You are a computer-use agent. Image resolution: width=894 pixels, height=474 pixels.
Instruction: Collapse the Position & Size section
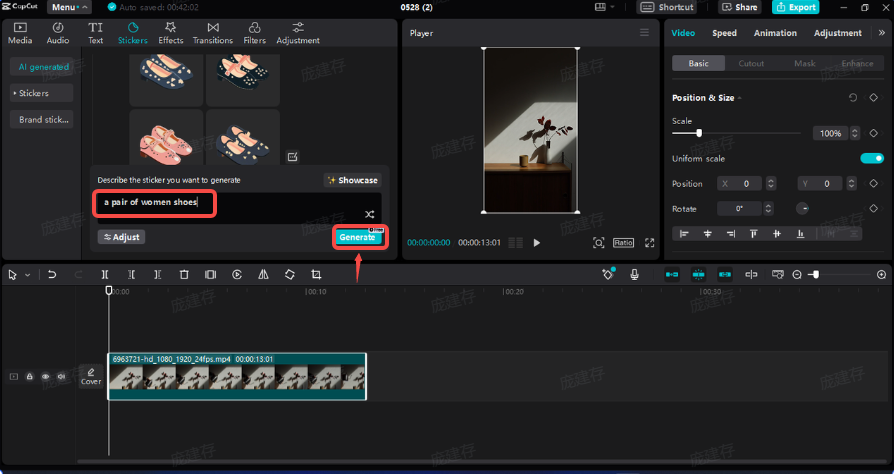(x=739, y=98)
